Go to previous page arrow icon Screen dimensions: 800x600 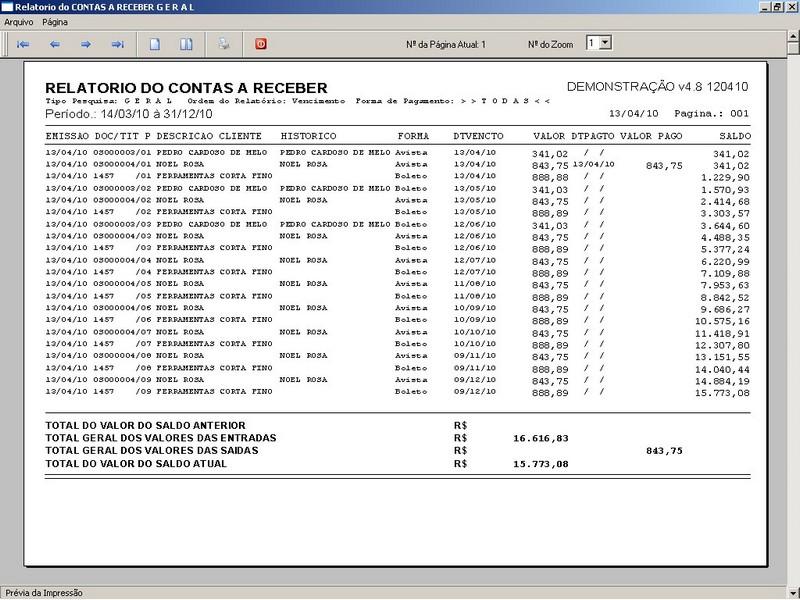click(55, 44)
